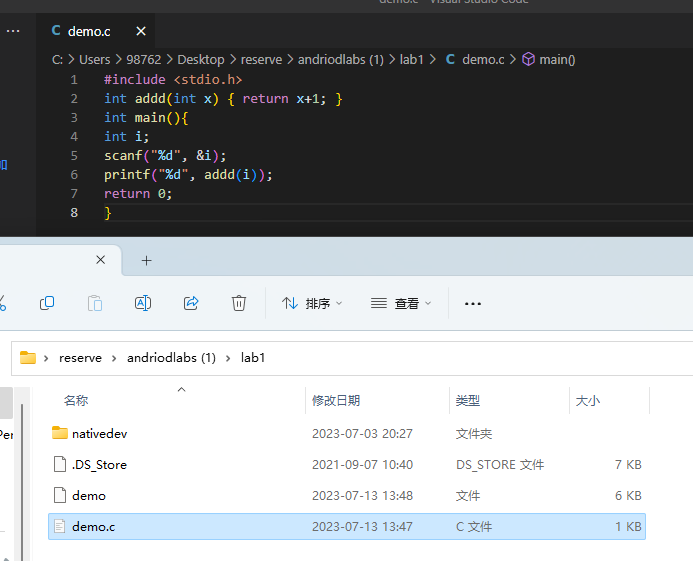Select the demo.c file row

(x=347, y=527)
